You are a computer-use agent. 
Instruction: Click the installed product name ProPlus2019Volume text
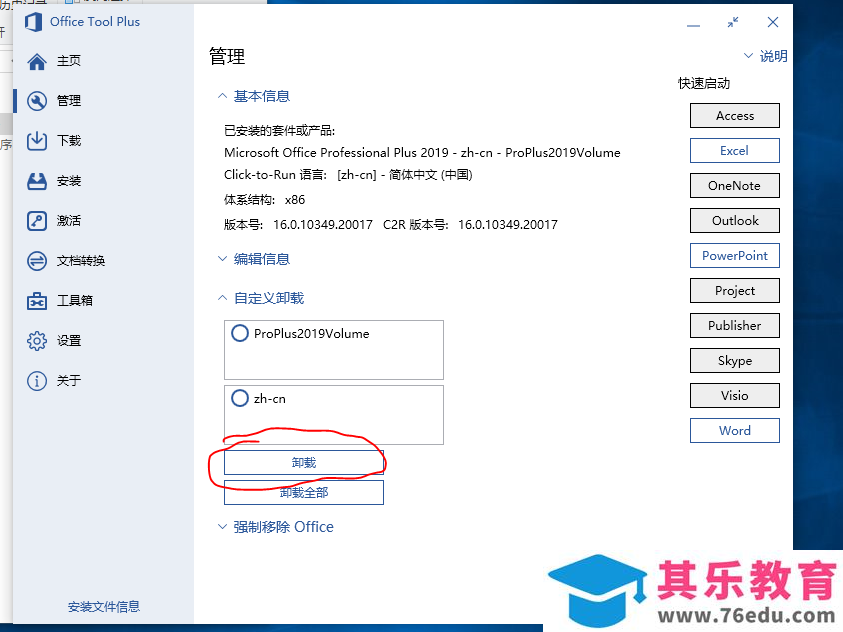(422, 153)
